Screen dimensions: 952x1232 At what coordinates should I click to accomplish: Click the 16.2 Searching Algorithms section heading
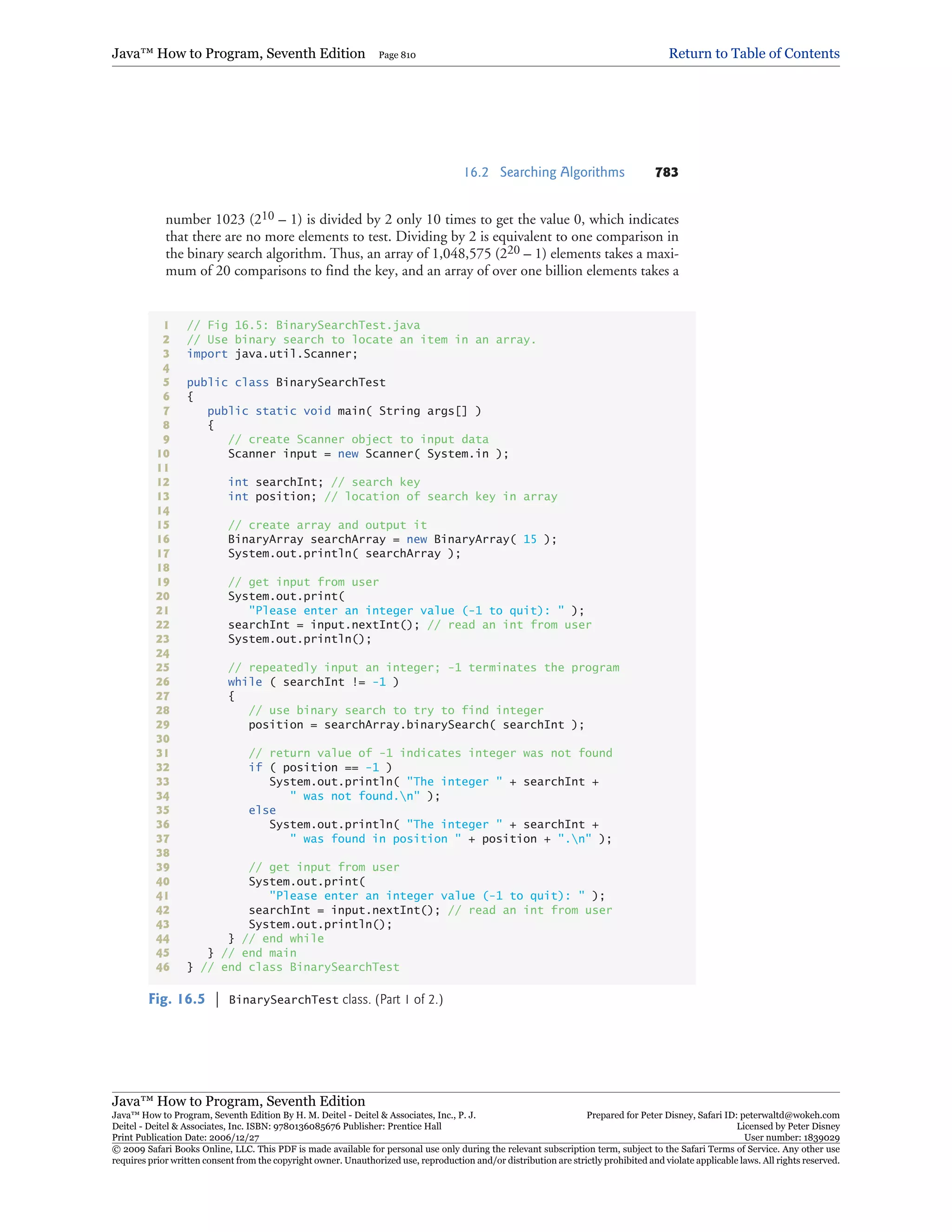coord(544,172)
